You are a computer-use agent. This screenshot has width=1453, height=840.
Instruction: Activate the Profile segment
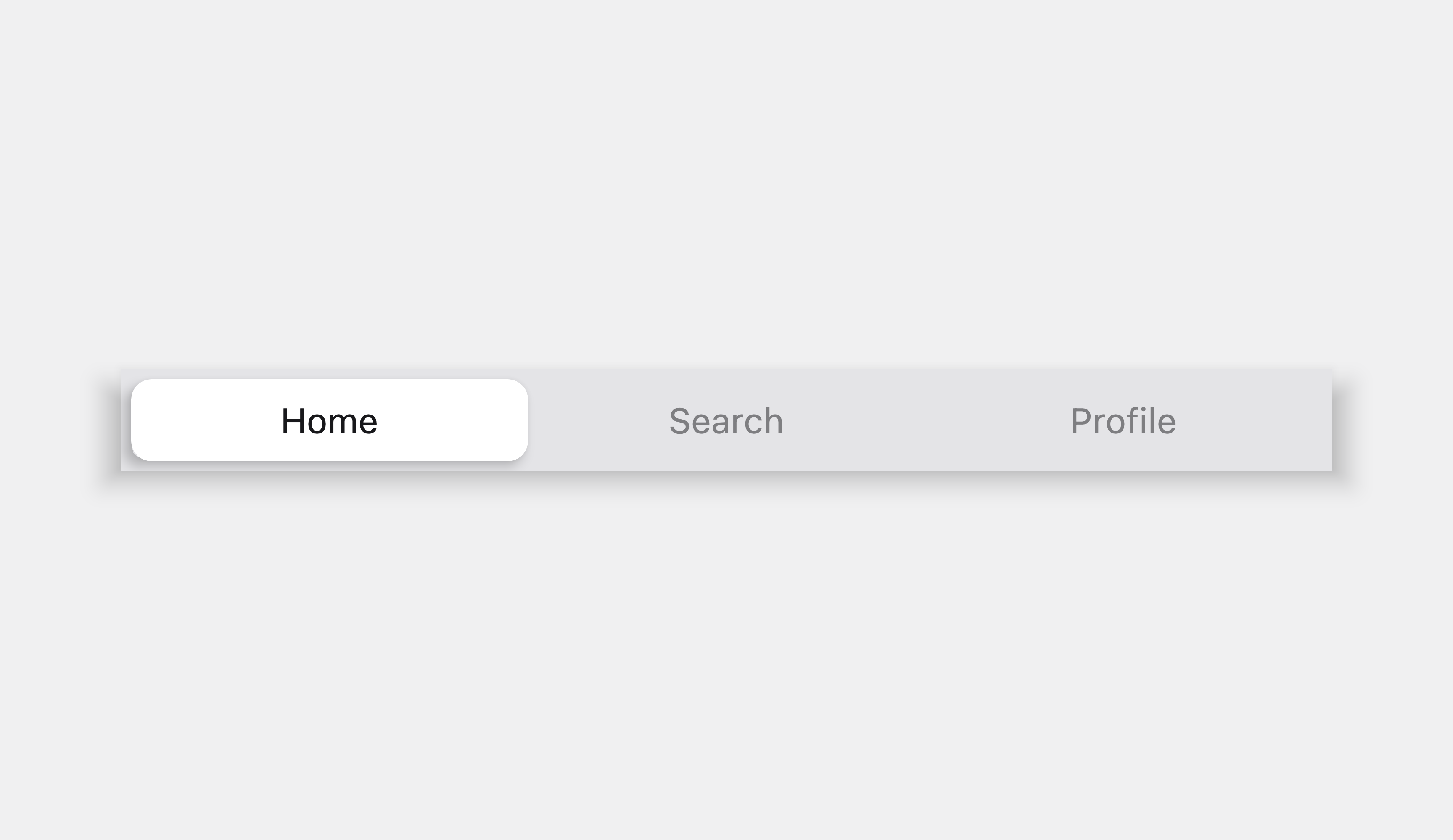pos(1123,420)
